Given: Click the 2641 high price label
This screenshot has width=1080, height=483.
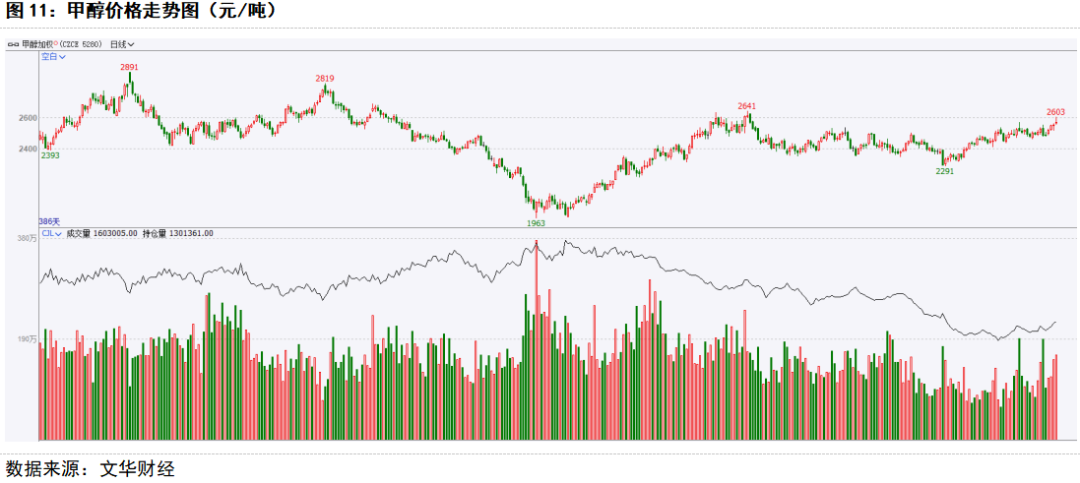Looking at the screenshot, I should tap(747, 106).
